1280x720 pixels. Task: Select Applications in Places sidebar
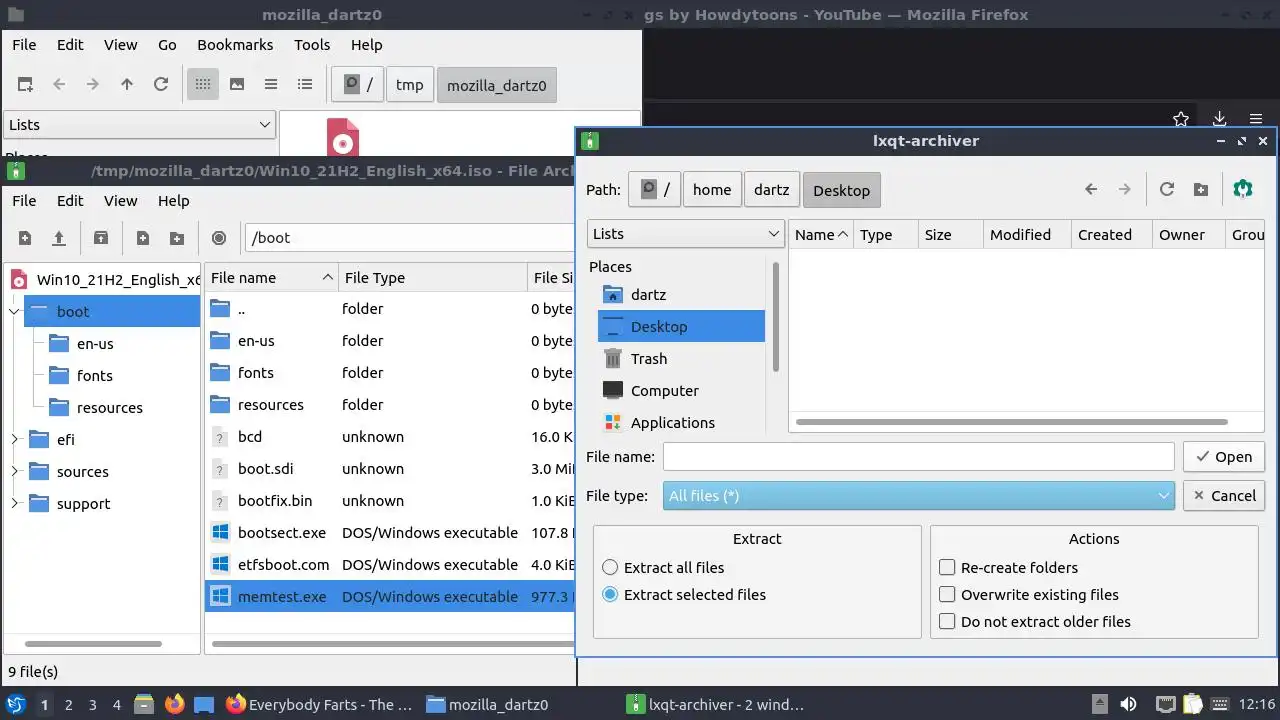point(682,423)
